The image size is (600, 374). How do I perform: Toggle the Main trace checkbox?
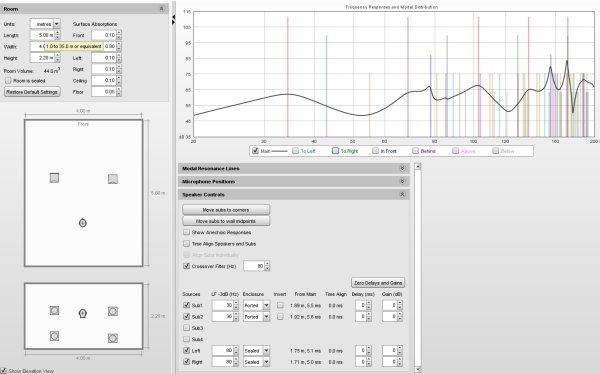coord(255,151)
